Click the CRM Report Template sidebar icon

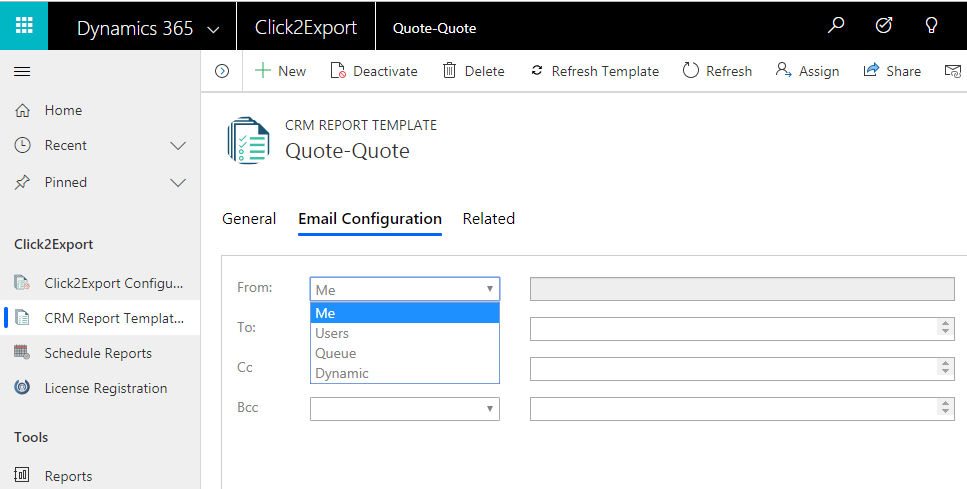(22, 318)
